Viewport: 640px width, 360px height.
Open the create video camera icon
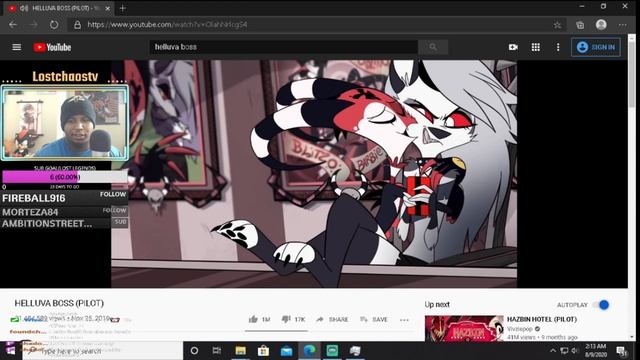coord(513,47)
